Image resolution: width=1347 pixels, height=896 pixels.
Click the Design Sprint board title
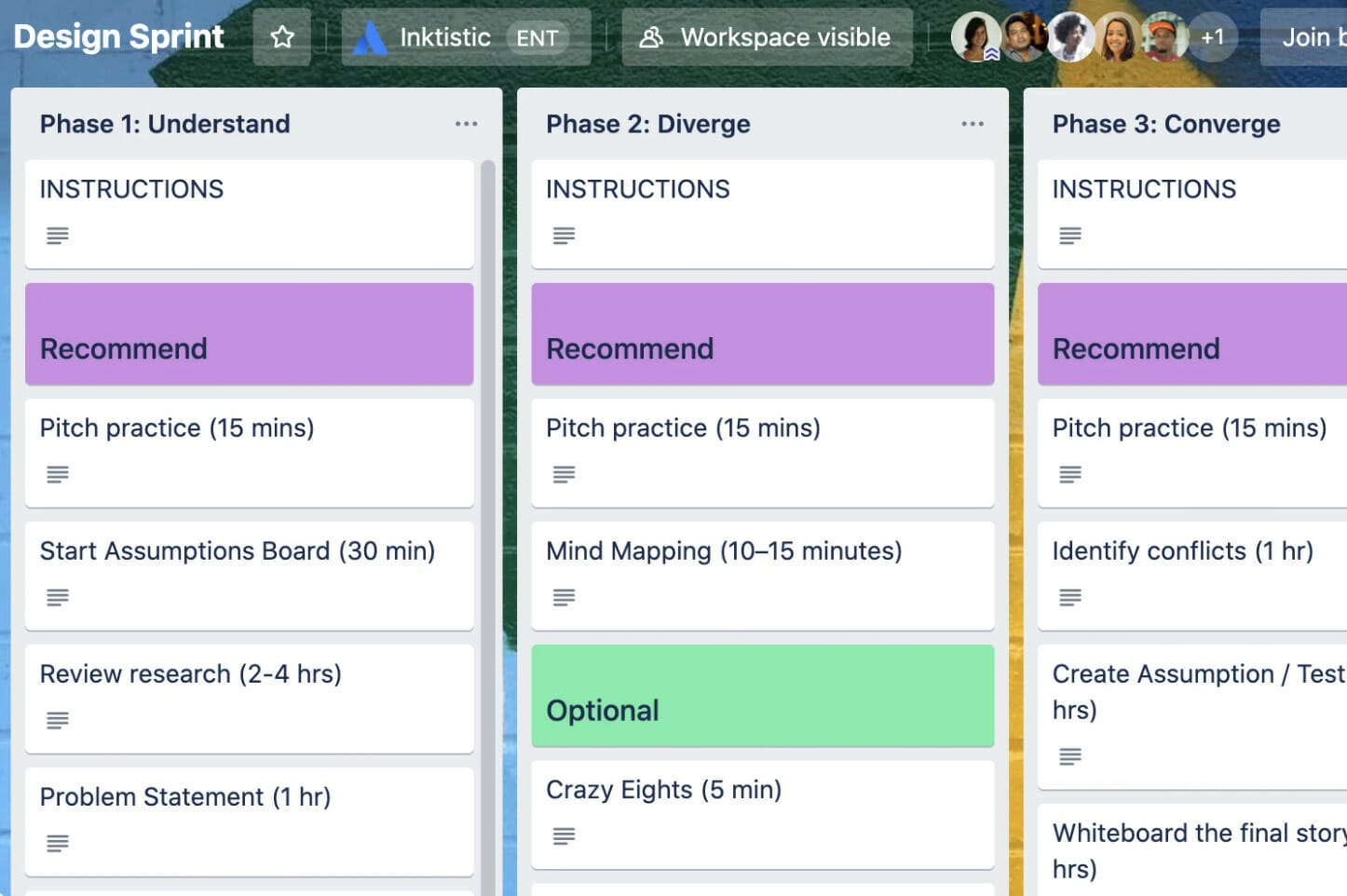pyautogui.click(x=118, y=36)
